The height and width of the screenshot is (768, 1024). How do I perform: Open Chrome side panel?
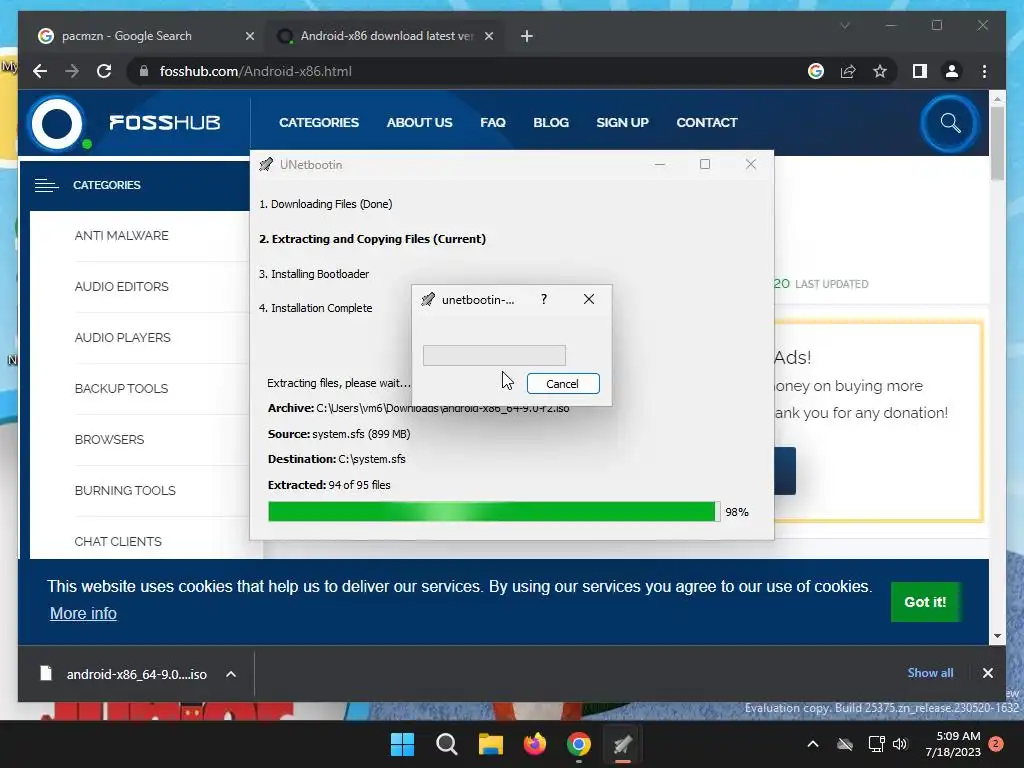click(x=920, y=71)
